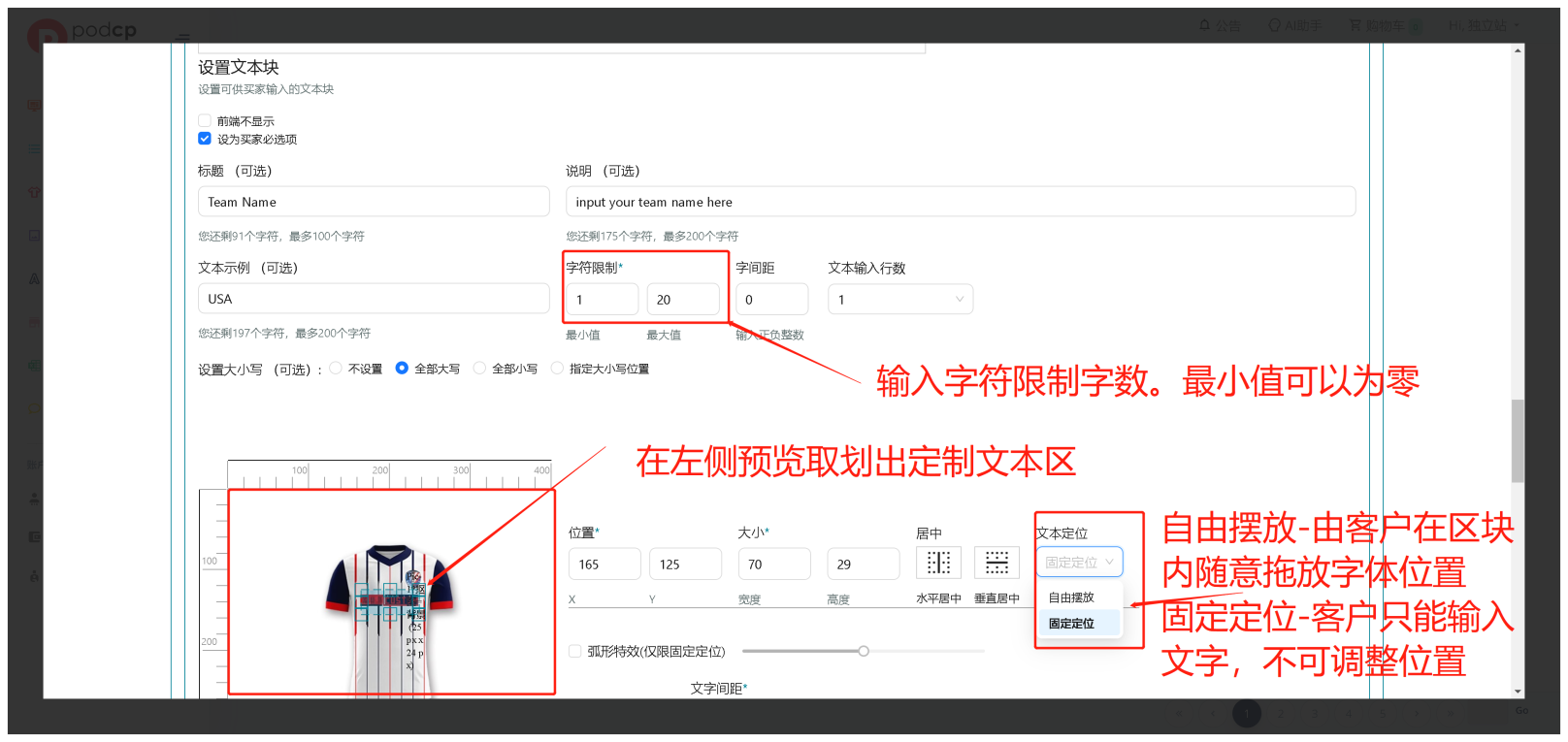Enable the 弧形特效(仅限固定定位) checkbox
Image resolution: width=1568 pixels, height=742 pixels.
575,651
